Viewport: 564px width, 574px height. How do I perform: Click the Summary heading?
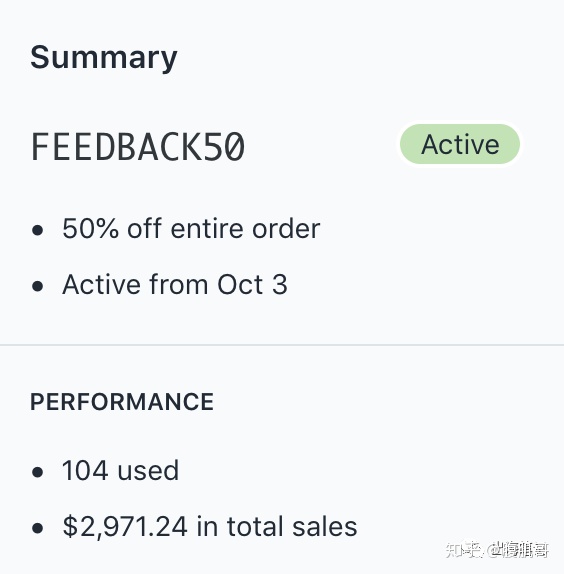coord(104,57)
